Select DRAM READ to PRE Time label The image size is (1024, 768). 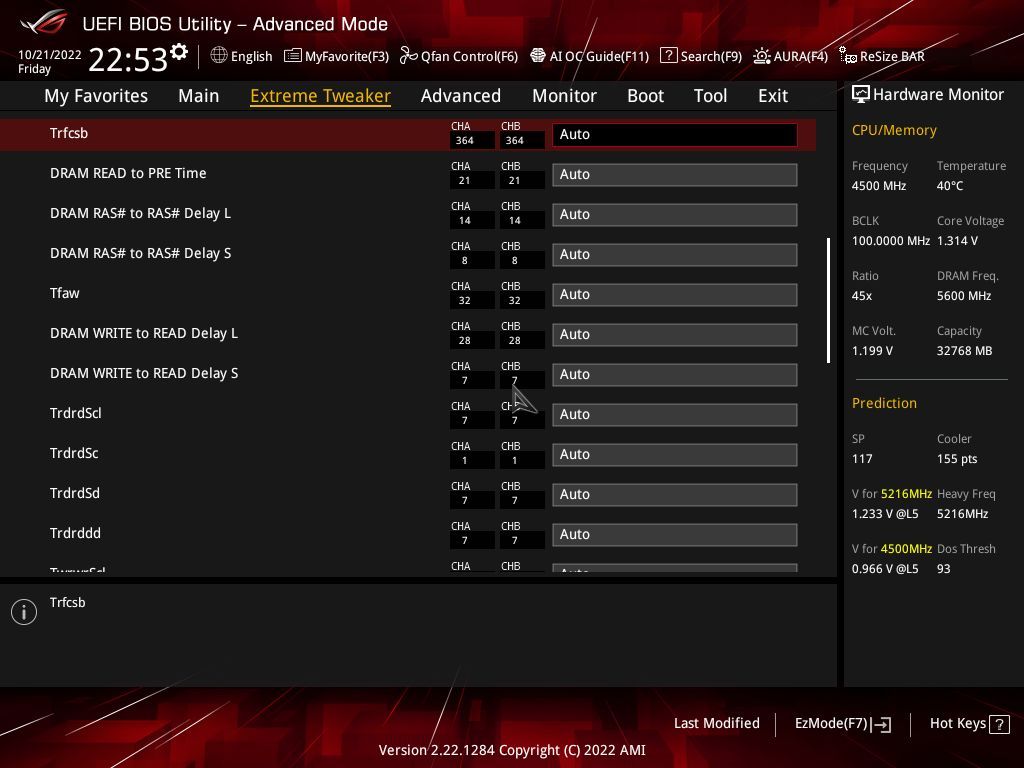pos(128,173)
